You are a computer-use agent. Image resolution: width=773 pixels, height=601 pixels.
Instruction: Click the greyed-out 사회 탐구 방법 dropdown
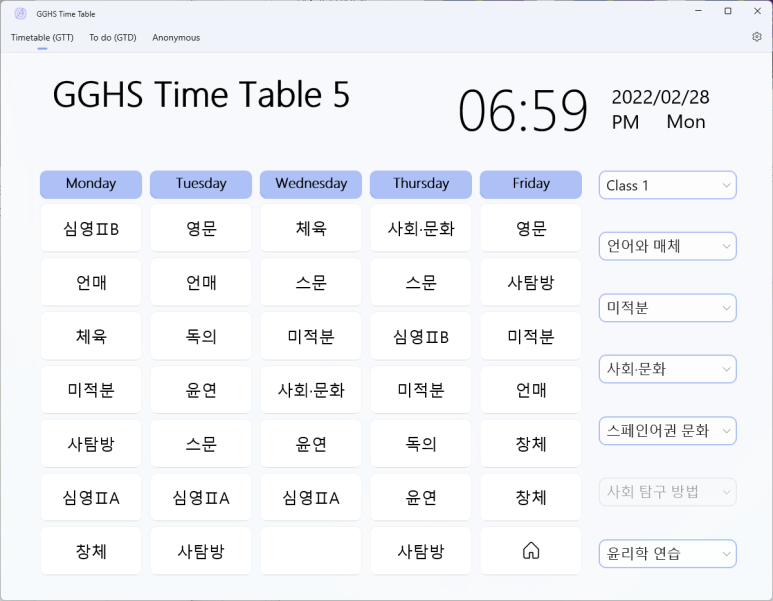pos(668,492)
